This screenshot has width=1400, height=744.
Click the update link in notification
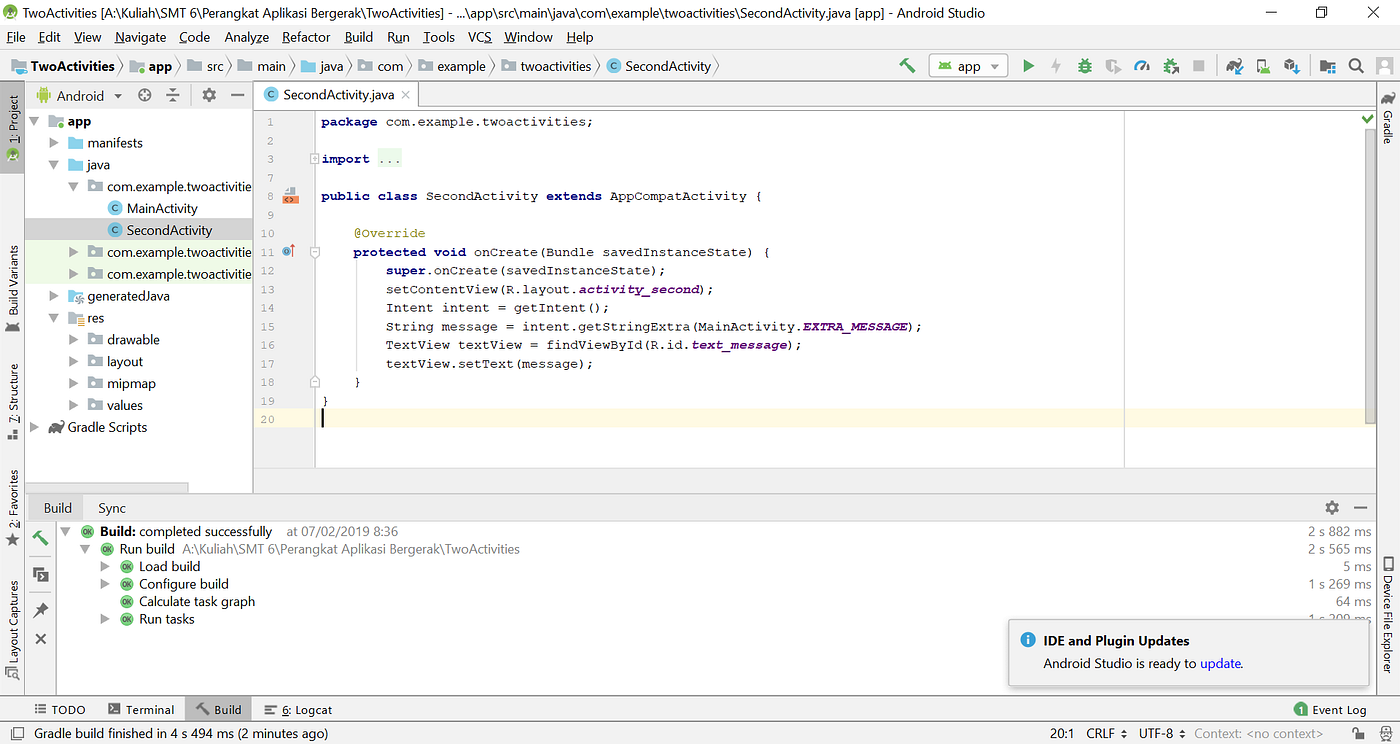tap(1221, 663)
